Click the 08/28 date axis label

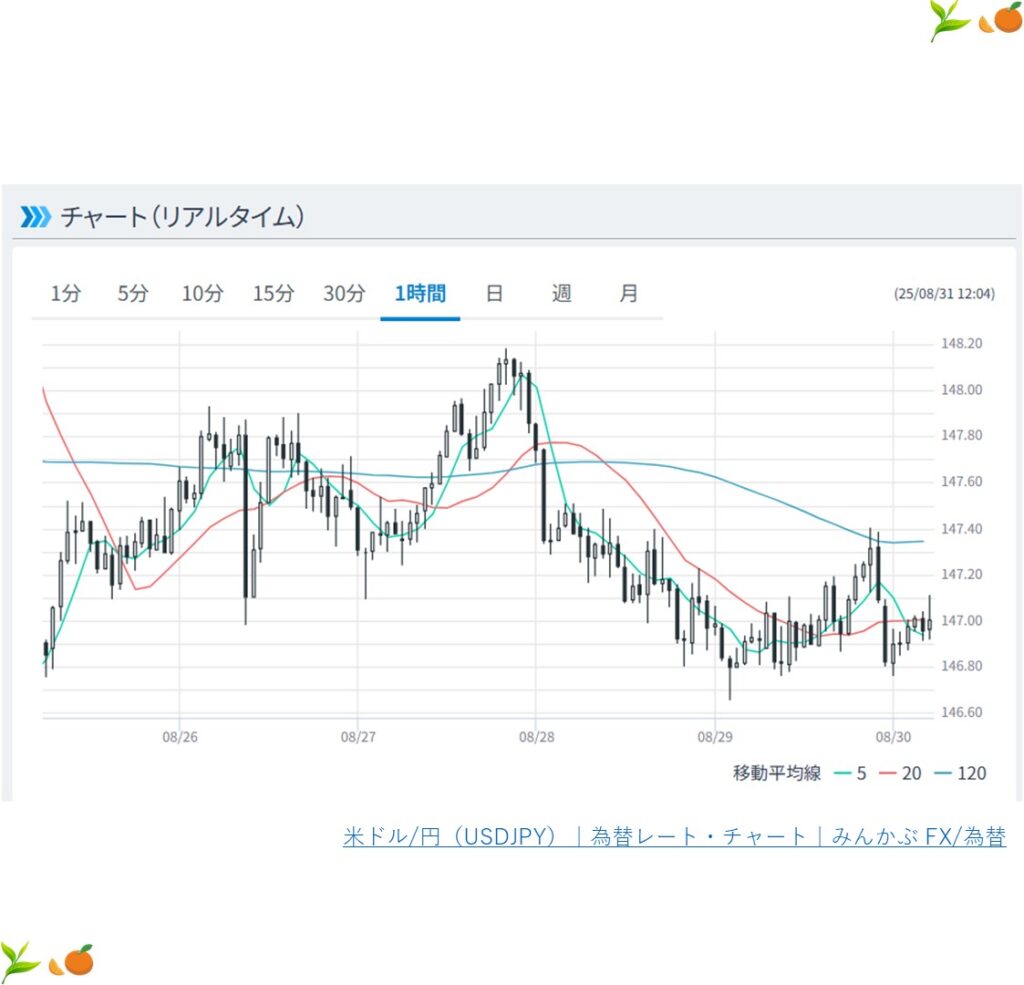click(536, 737)
